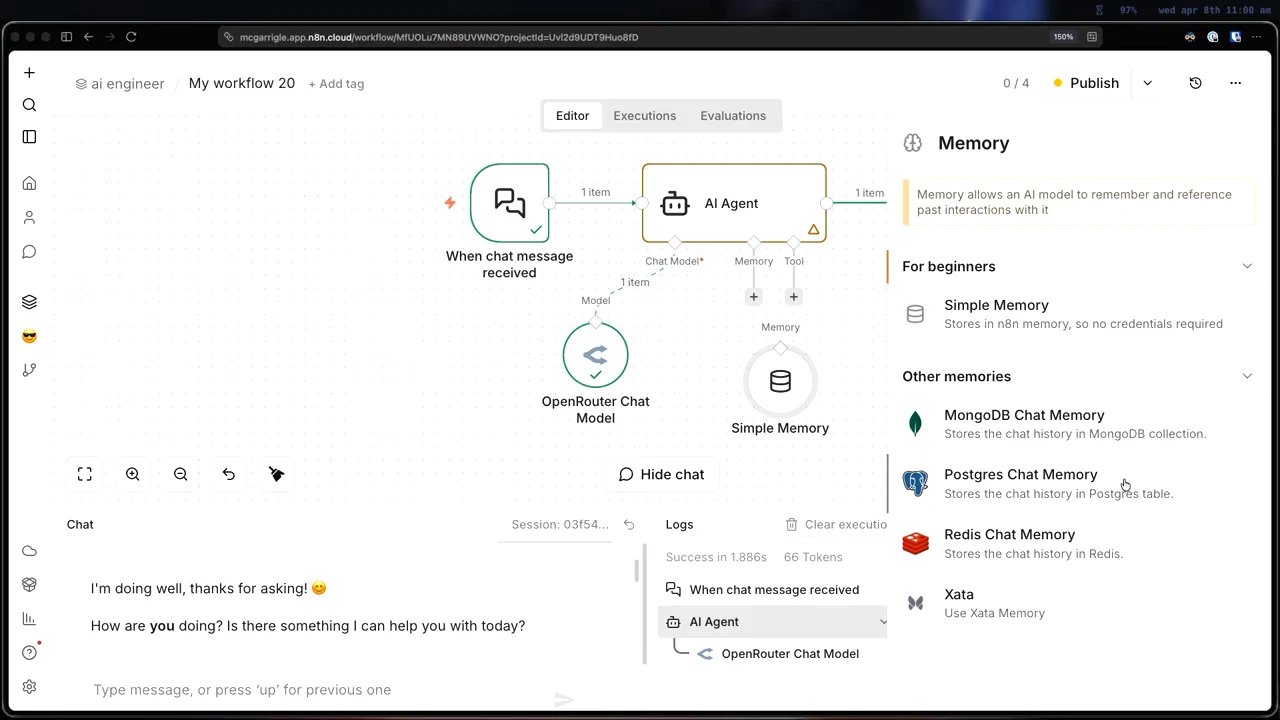The image size is (1280, 720).
Task: Choose MongoDB Chat Memory option
Action: tap(1078, 424)
